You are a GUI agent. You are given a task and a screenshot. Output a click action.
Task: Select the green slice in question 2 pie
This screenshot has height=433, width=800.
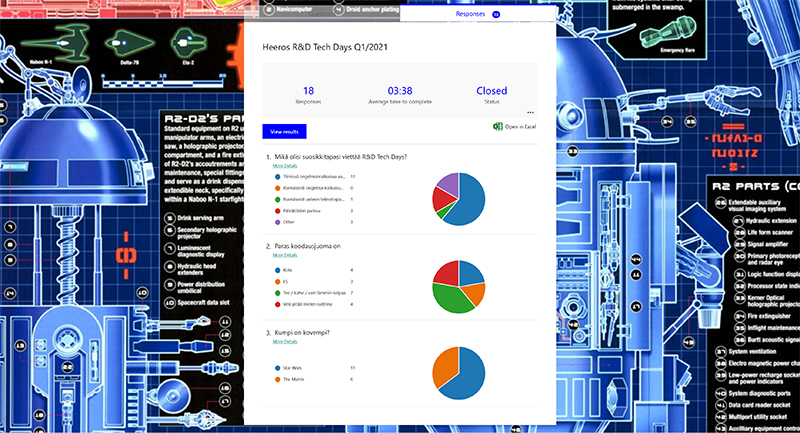452,298
